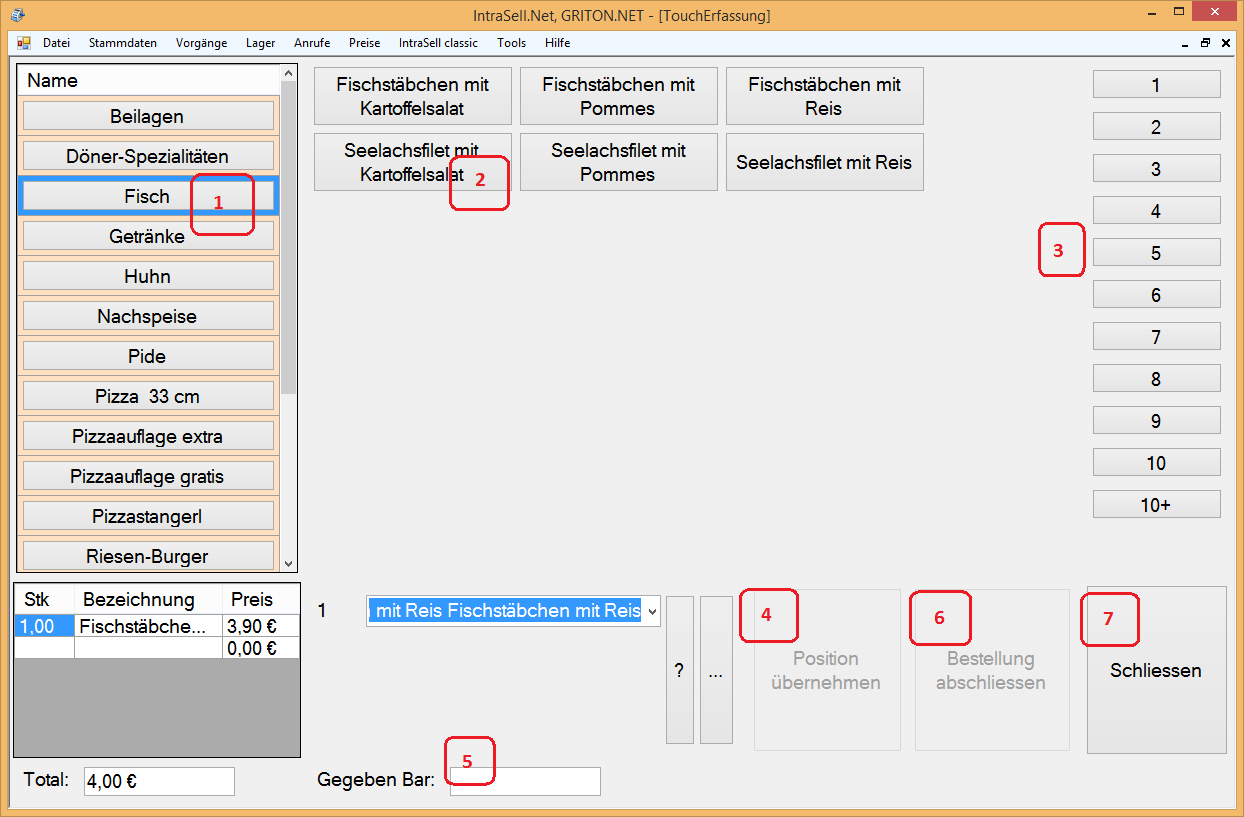This screenshot has height=817, width=1244.
Task: Restore down the inner MDI window
Action: click(x=1205, y=43)
